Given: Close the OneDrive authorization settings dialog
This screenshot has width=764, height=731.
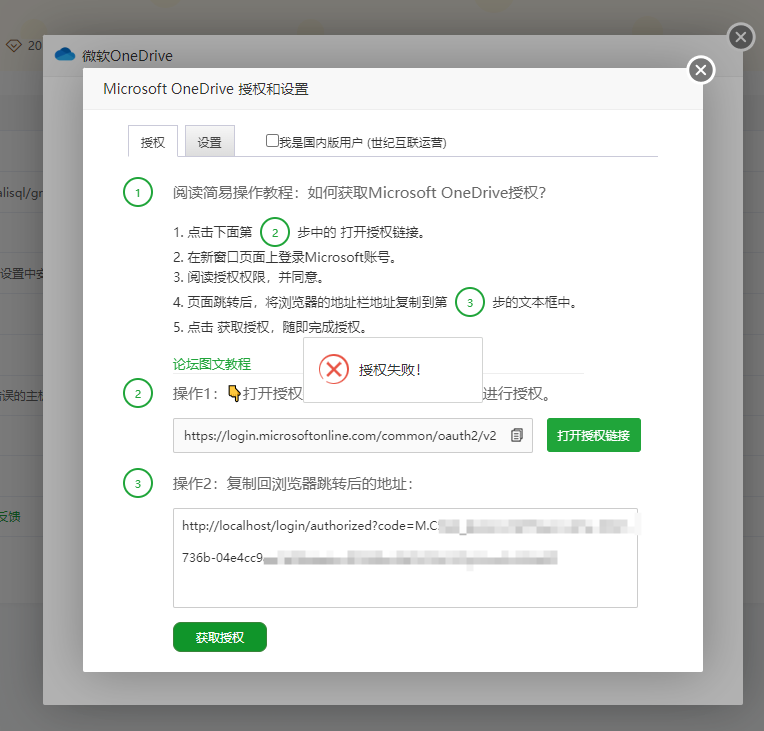Looking at the screenshot, I should coord(701,70).
